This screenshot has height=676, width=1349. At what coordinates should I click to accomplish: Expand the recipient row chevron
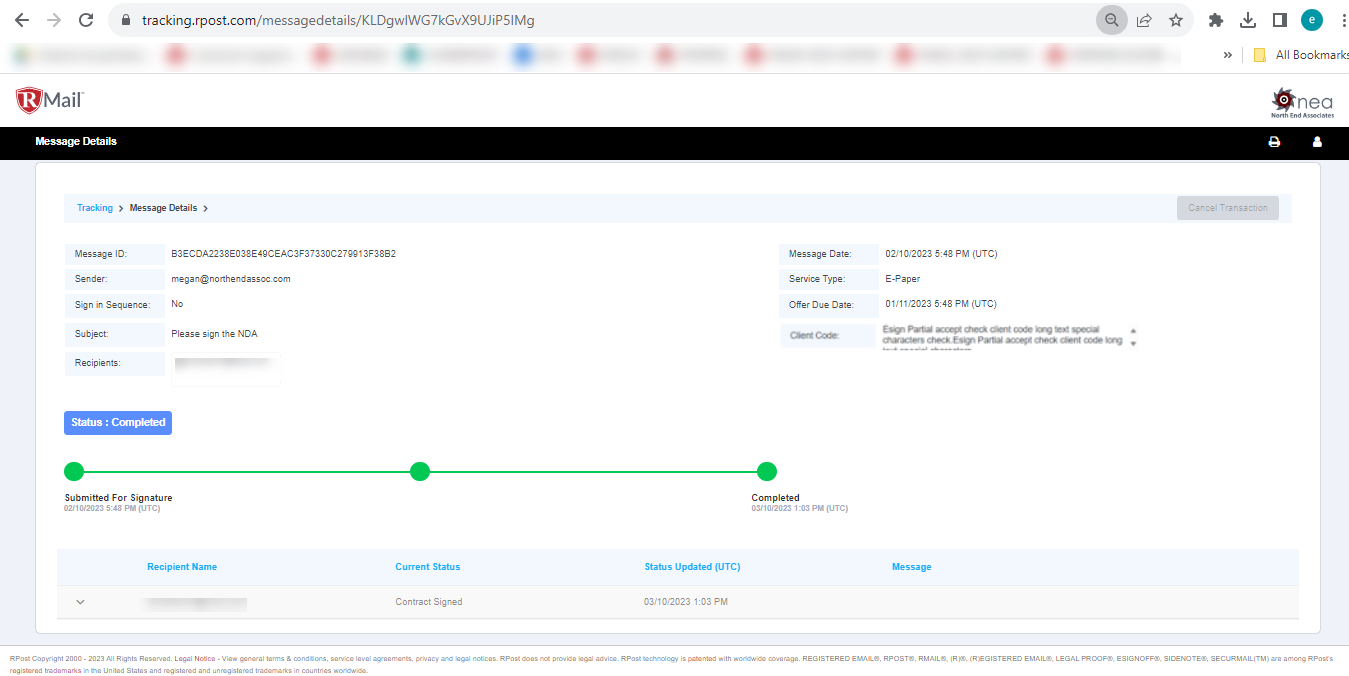point(81,602)
